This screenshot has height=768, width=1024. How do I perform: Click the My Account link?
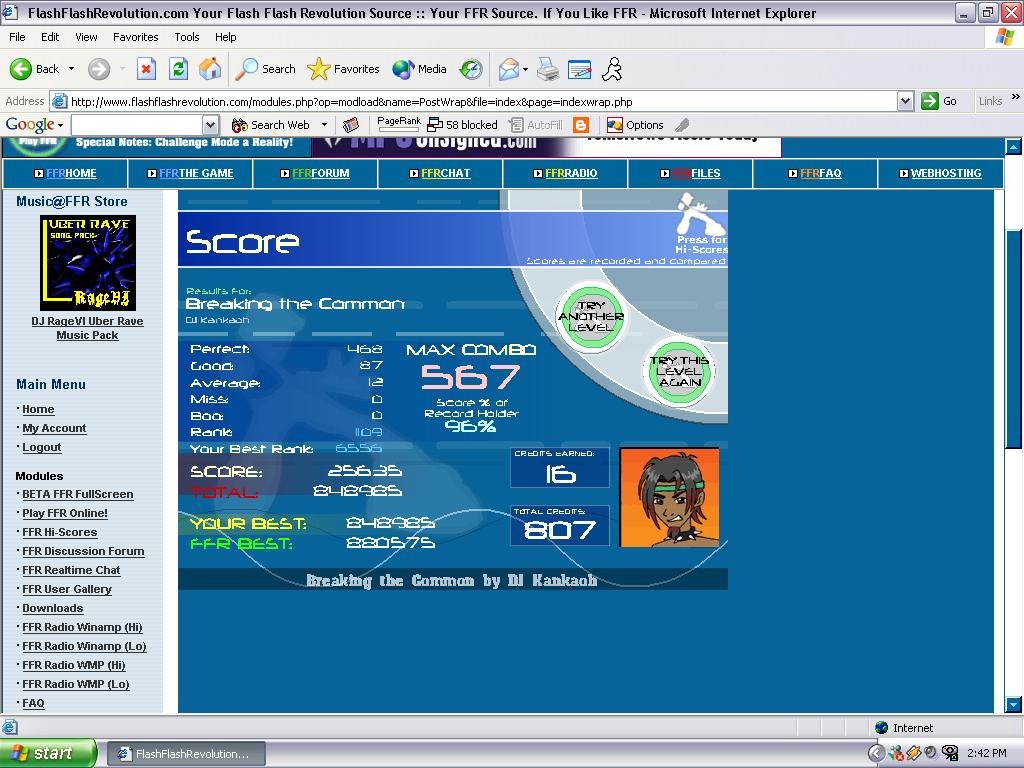[x=54, y=428]
